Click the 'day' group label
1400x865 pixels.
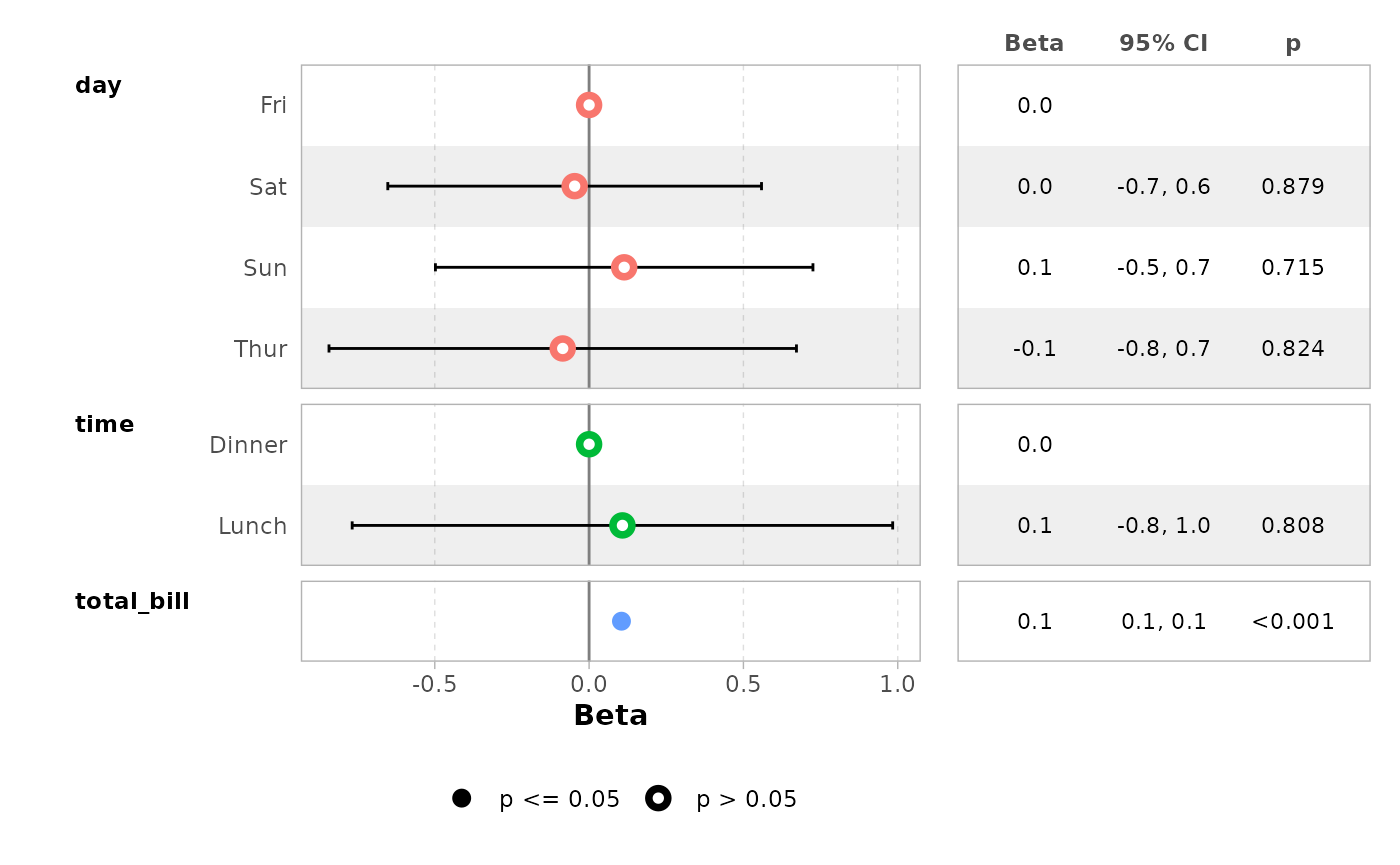click(98, 86)
